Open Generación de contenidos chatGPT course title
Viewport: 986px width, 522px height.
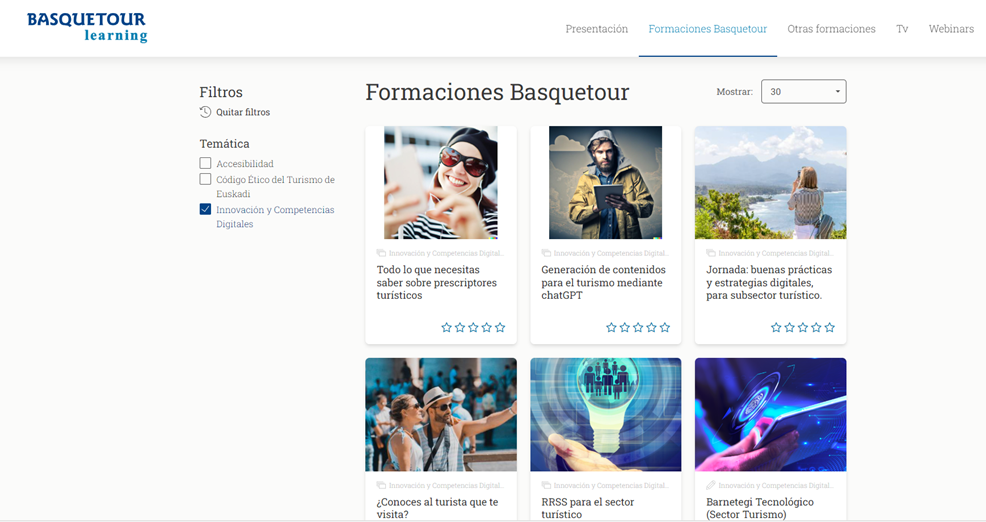click(603, 282)
